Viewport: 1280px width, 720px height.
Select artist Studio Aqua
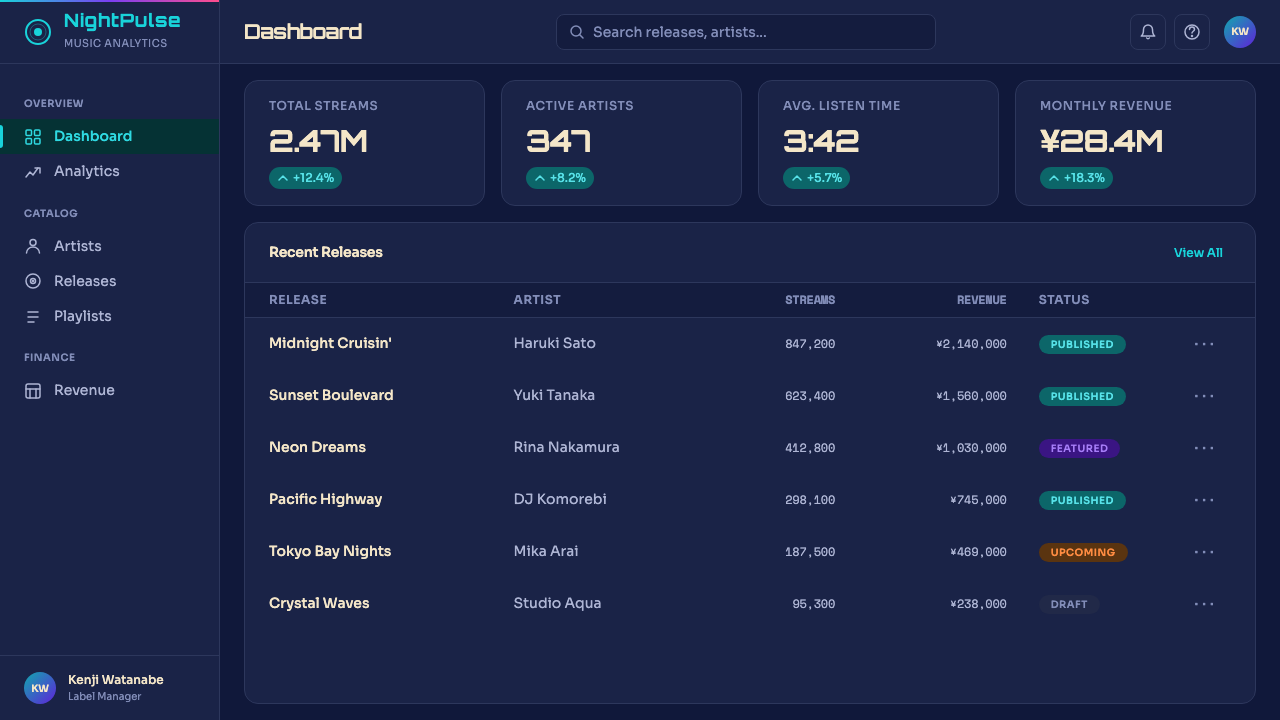[557, 603]
